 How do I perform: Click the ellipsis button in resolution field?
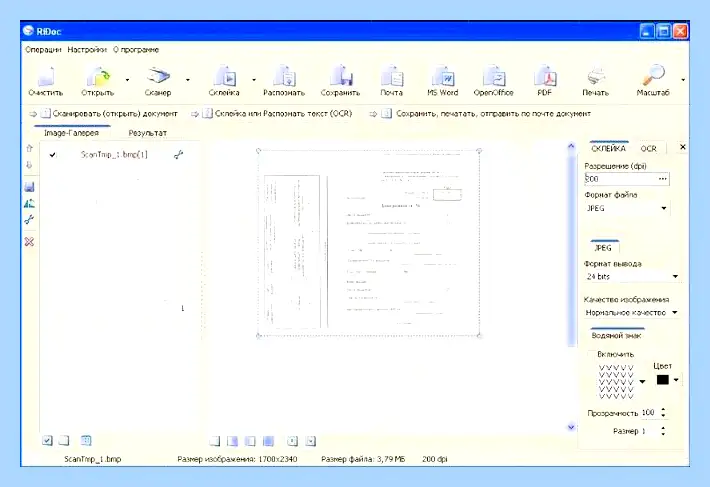click(x=662, y=179)
